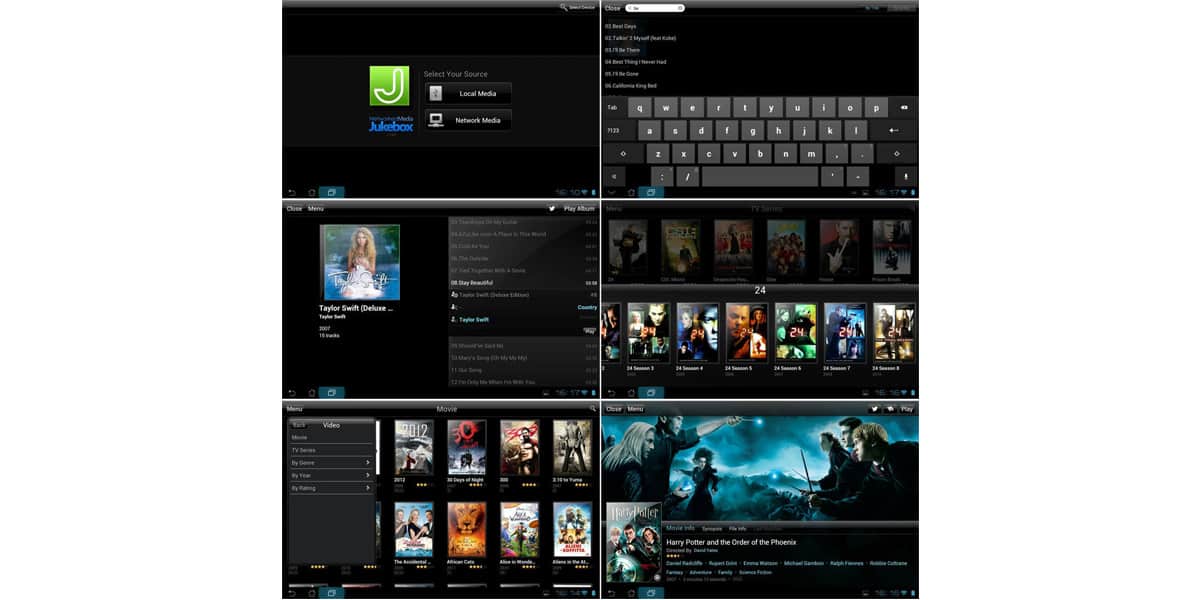1200x600 pixels.
Task: Toggle the right shift key
Action: click(x=896, y=154)
